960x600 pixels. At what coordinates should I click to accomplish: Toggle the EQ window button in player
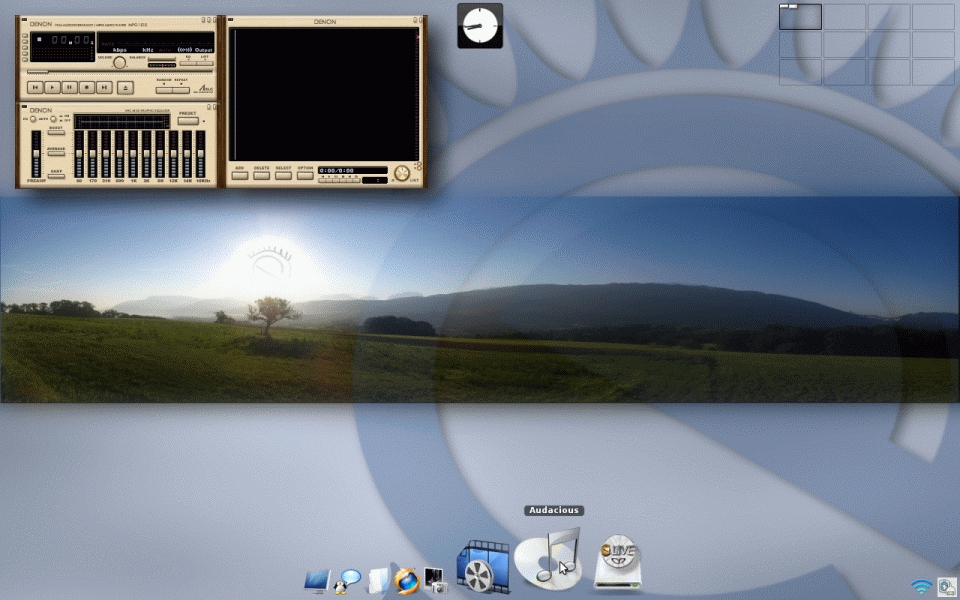coord(188,63)
